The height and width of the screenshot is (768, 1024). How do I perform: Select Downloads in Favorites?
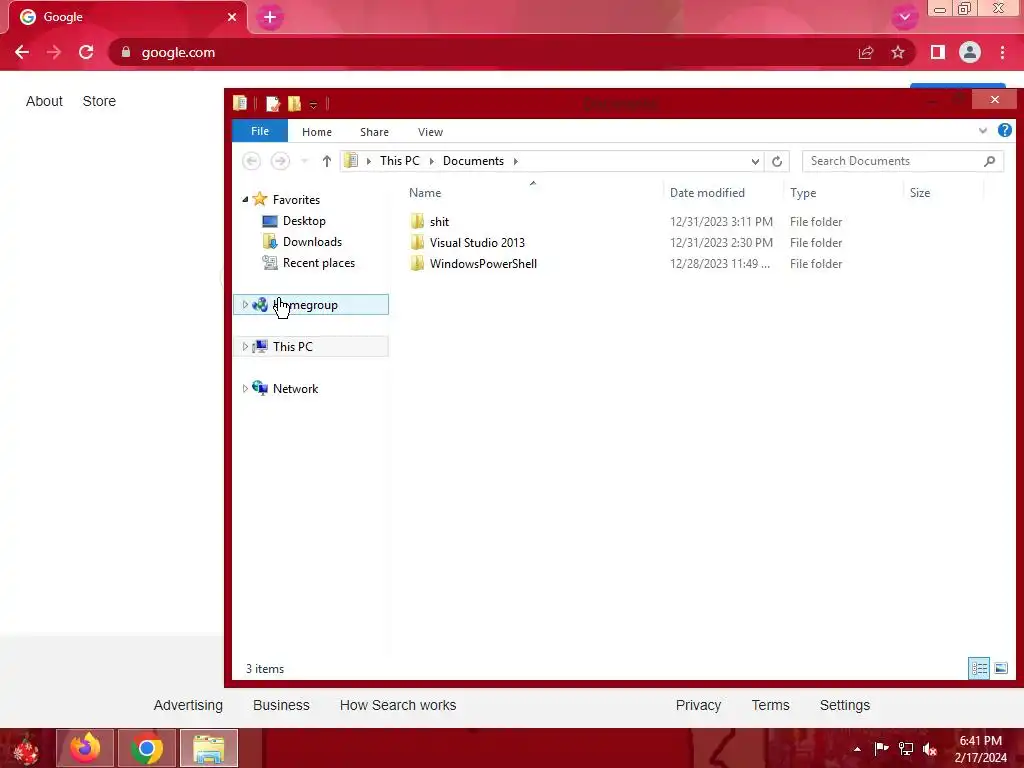[312, 242]
